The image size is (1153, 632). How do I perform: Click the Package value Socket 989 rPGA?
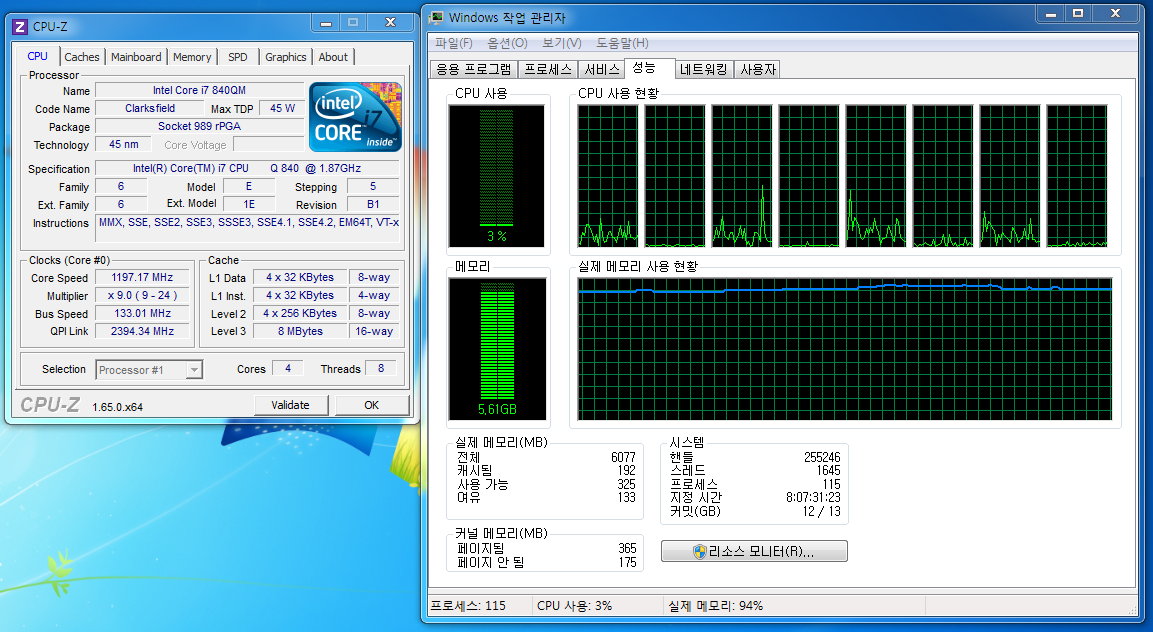click(199, 127)
